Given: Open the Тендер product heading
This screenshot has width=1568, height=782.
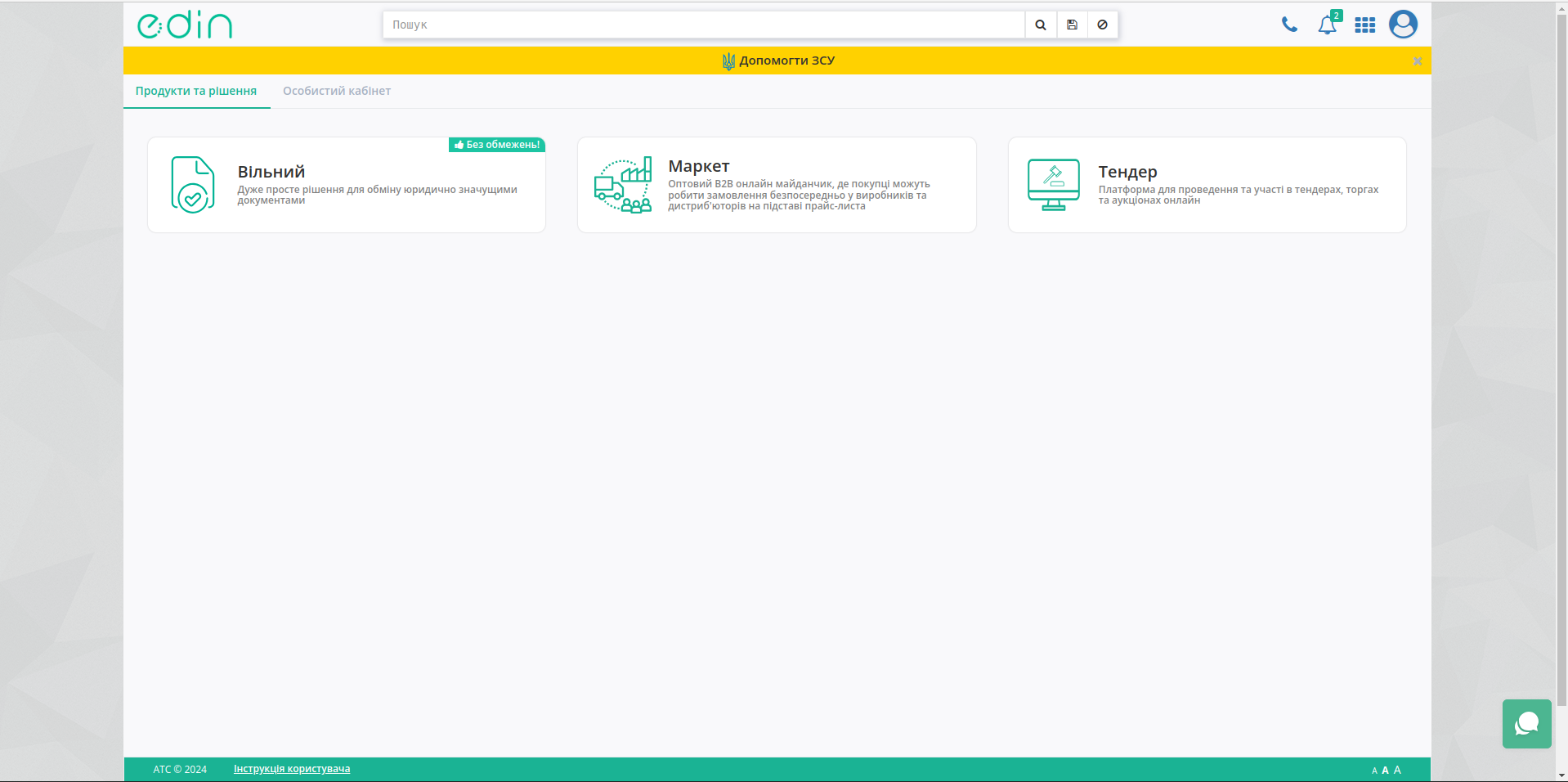Looking at the screenshot, I should (x=1128, y=172).
